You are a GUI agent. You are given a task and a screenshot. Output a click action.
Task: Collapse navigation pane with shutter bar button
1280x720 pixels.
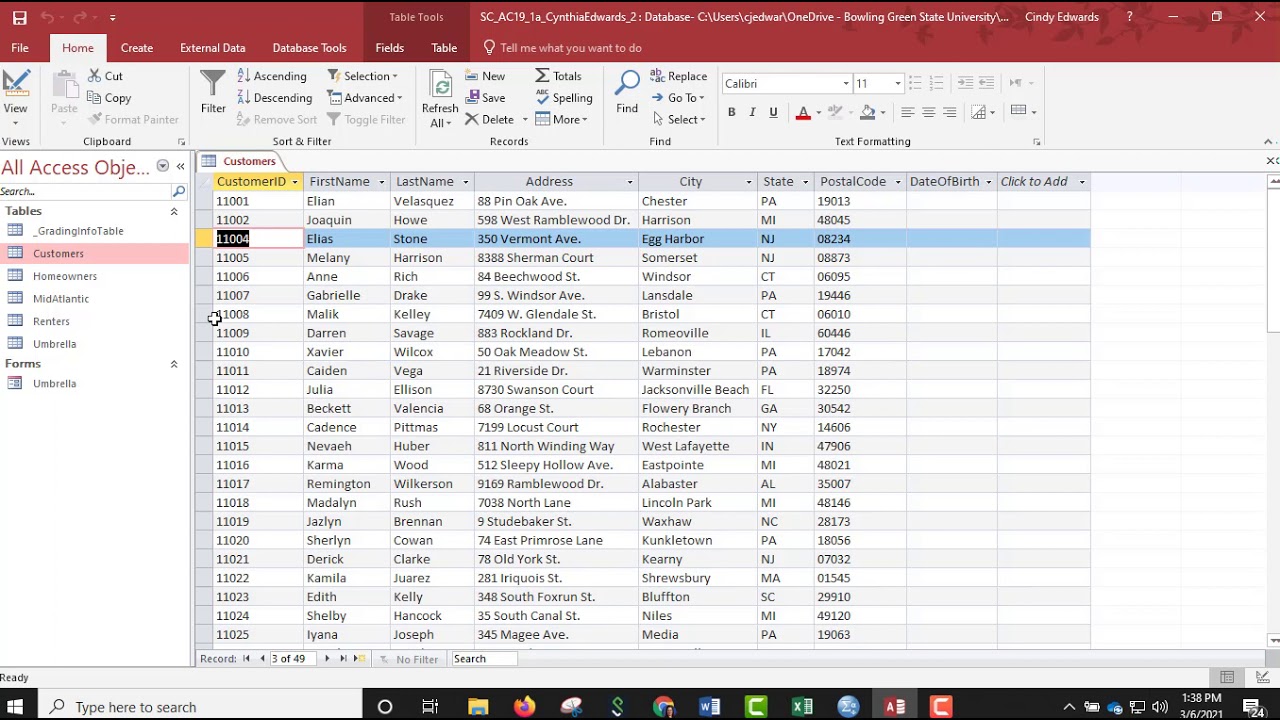pos(180,166)
